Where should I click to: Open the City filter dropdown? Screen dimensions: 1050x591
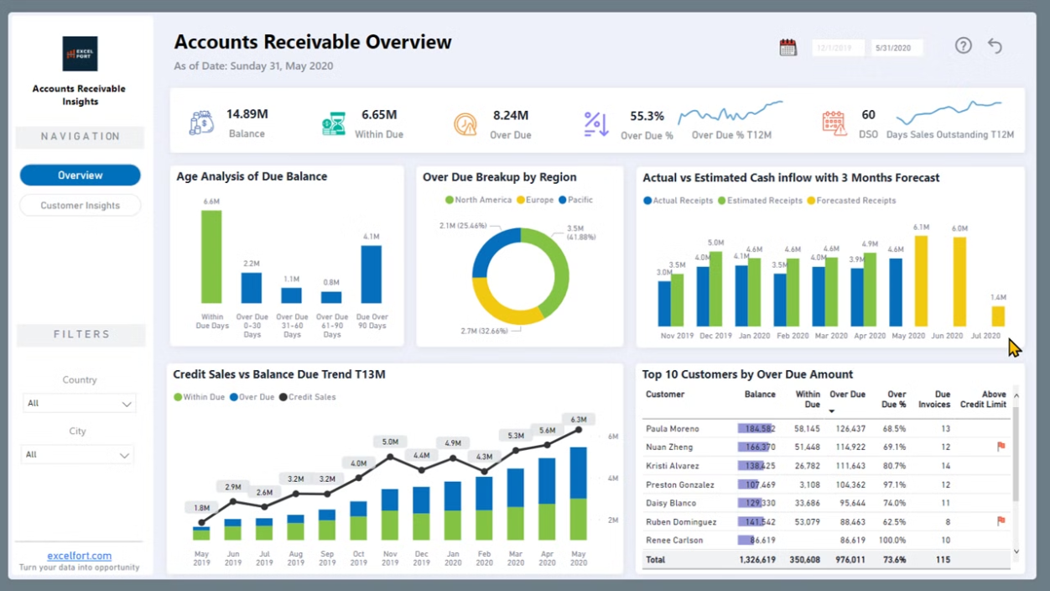(x=80, y=454)
